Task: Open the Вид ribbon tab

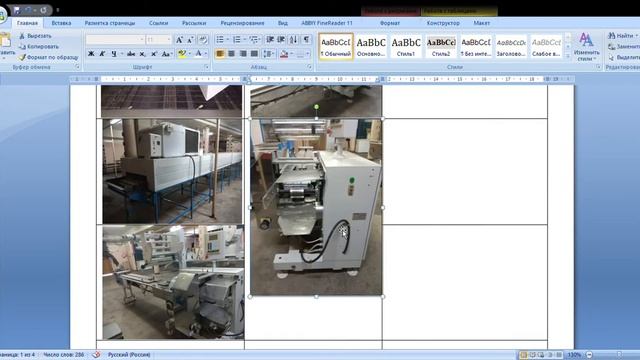Action: [283, 23]
